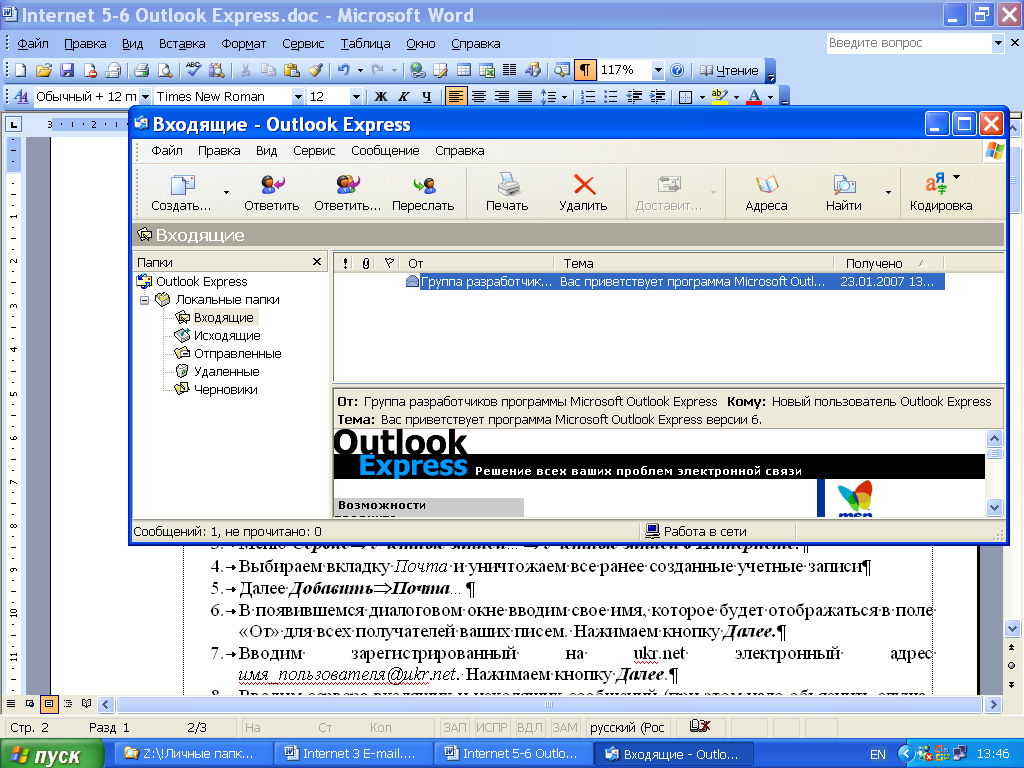Sort messages by Тема column header
The width and height of the screenshot is (1024, 768).
tap(694, 263)
